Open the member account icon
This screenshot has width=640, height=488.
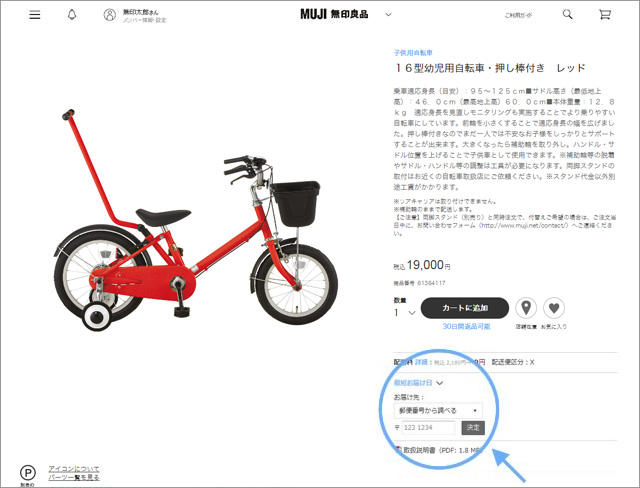pyautogui.click(x=109, y=15)
